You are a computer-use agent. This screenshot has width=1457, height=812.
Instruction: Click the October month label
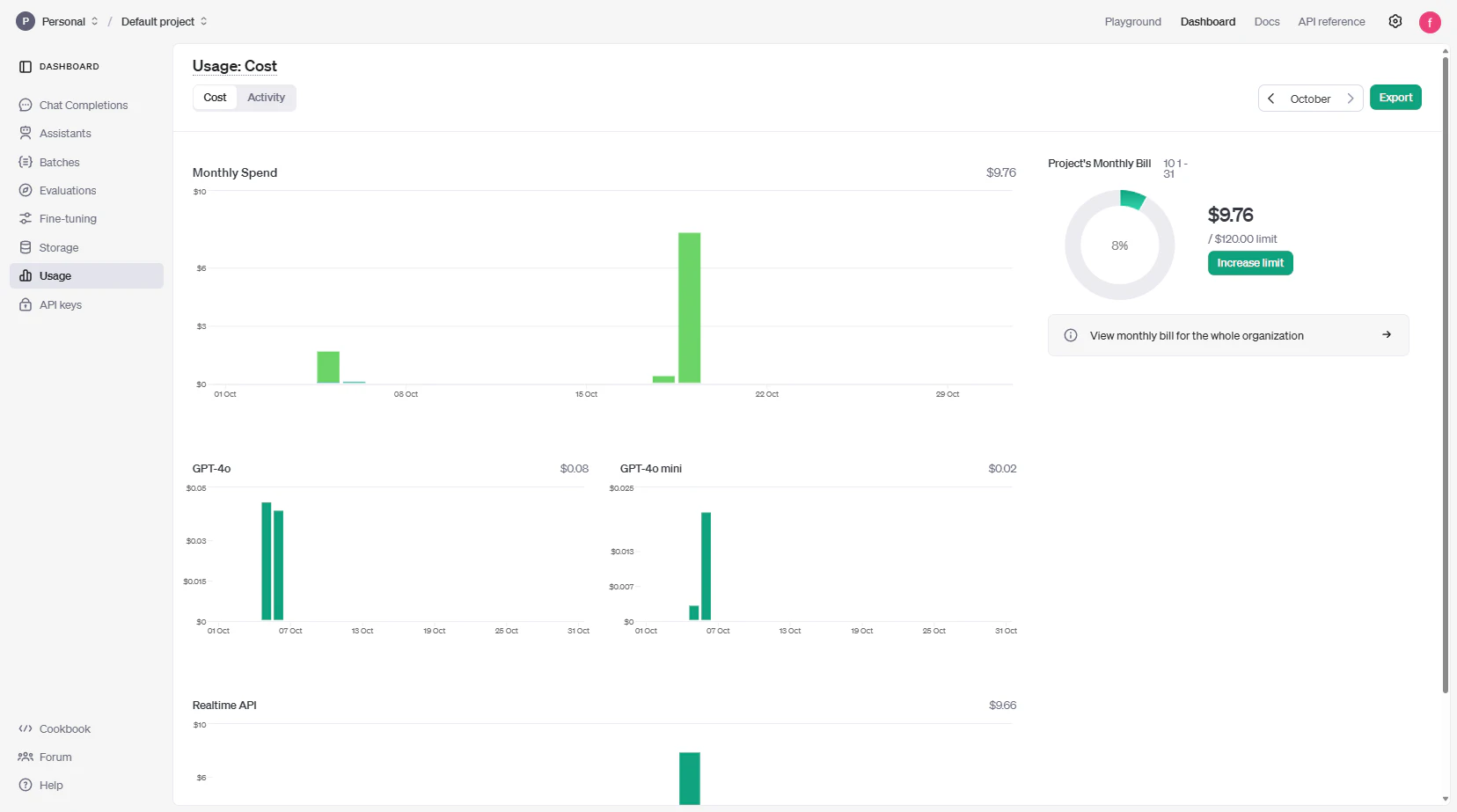1310,99
